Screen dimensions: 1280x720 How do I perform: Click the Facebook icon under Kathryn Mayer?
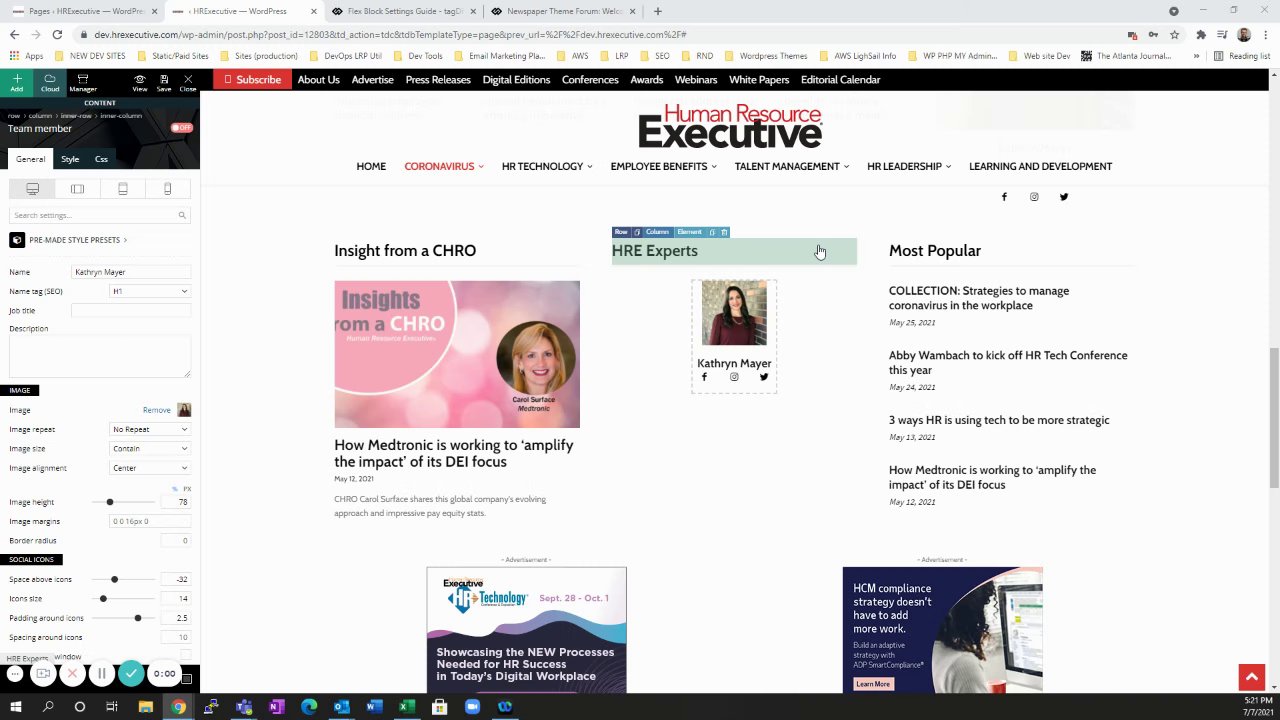(x=704, y=377)
